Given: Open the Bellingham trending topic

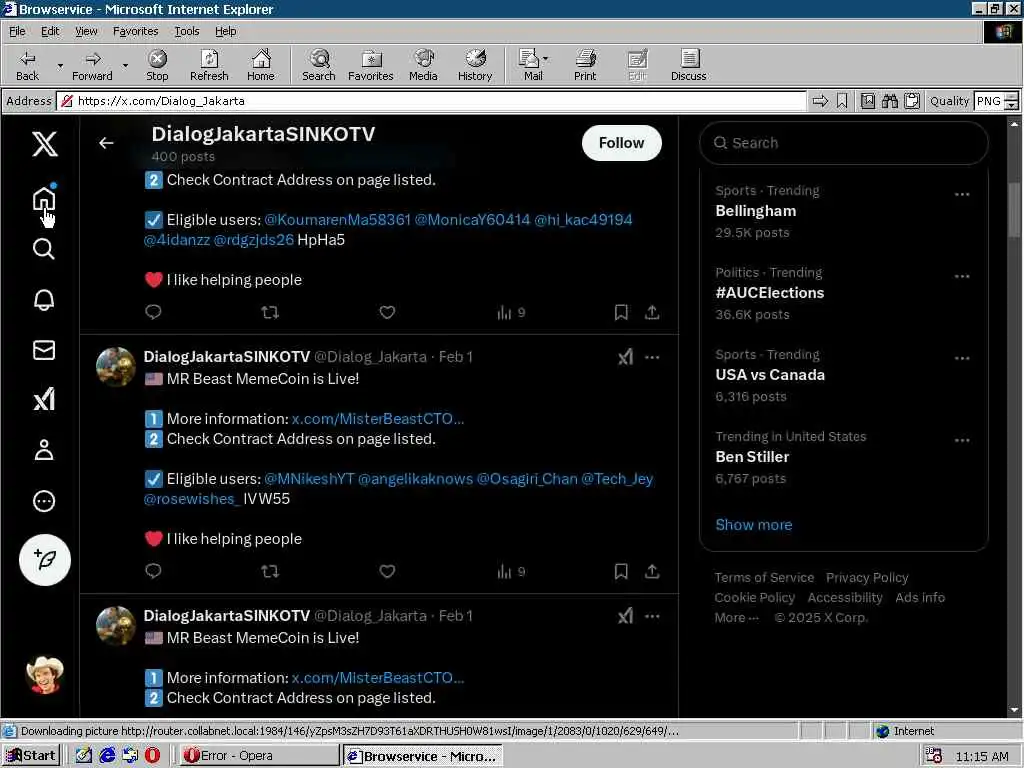Looking at the screenshot, I should coord(756,211).
